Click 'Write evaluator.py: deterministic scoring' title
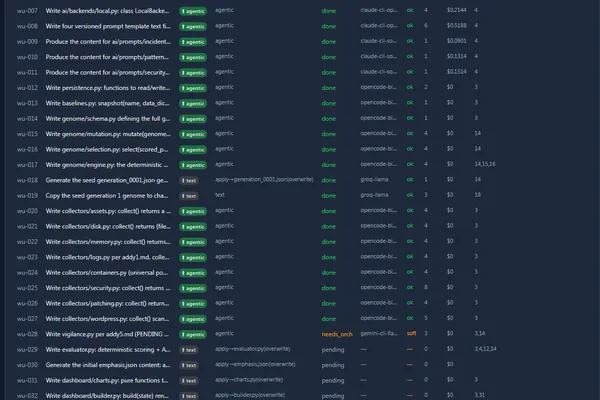The image size is (600, 400). [108, 349]
